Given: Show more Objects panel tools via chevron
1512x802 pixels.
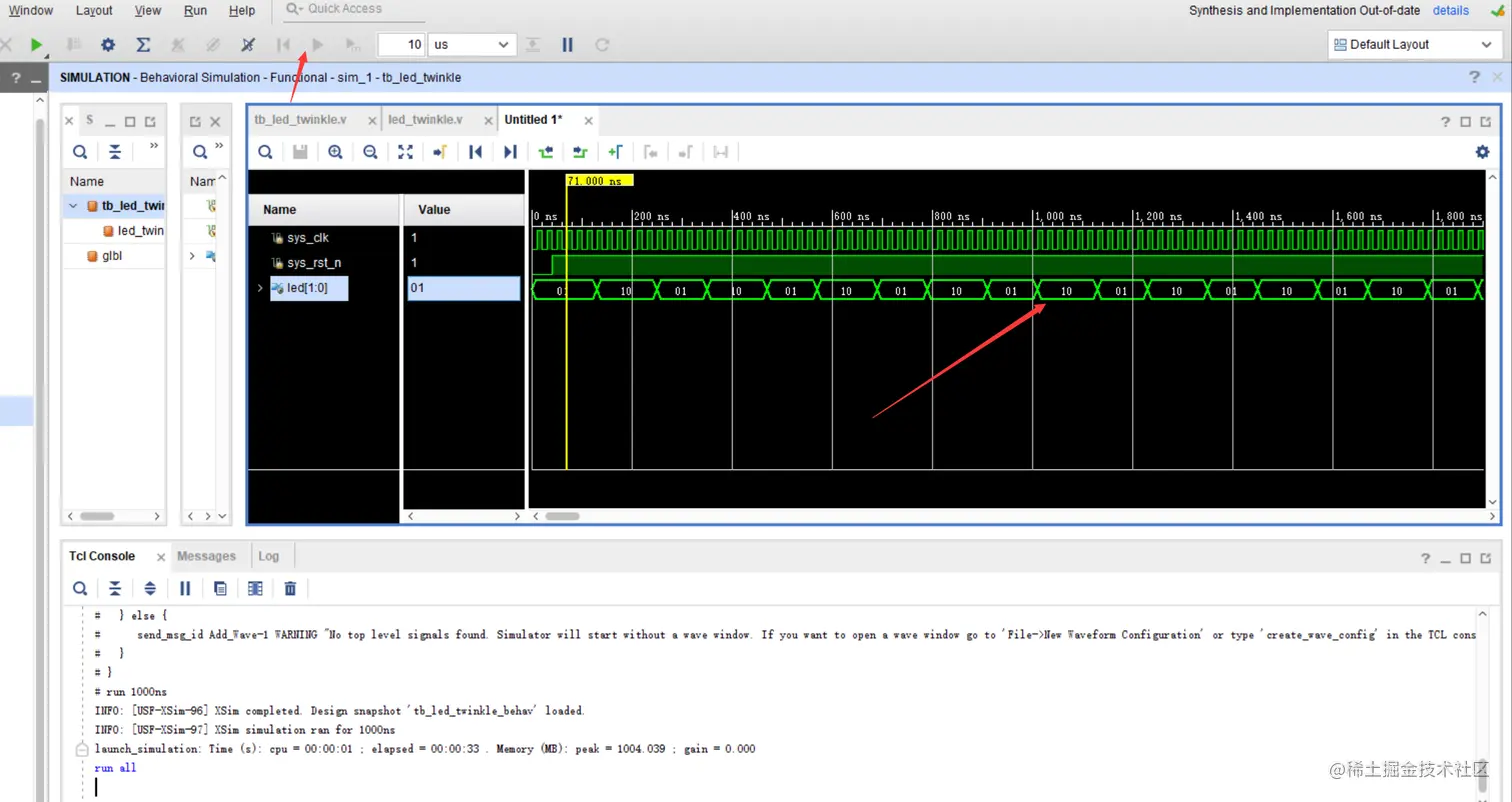Looking at the screenshot, I should click(x=219, y=145).
